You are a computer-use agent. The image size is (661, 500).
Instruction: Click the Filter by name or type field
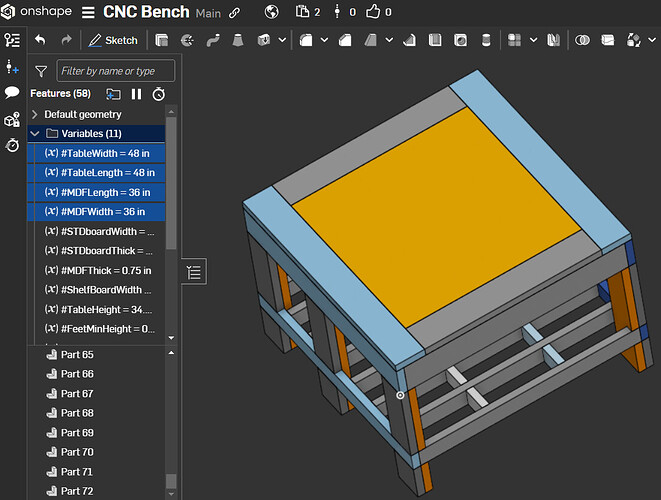tap(116, 70)
